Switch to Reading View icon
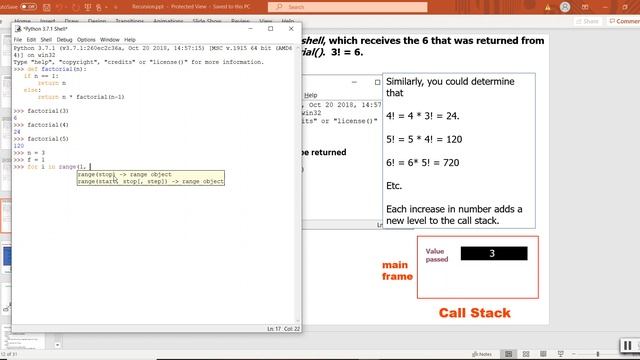The image size is (640, 360). (x=543, y=354)
